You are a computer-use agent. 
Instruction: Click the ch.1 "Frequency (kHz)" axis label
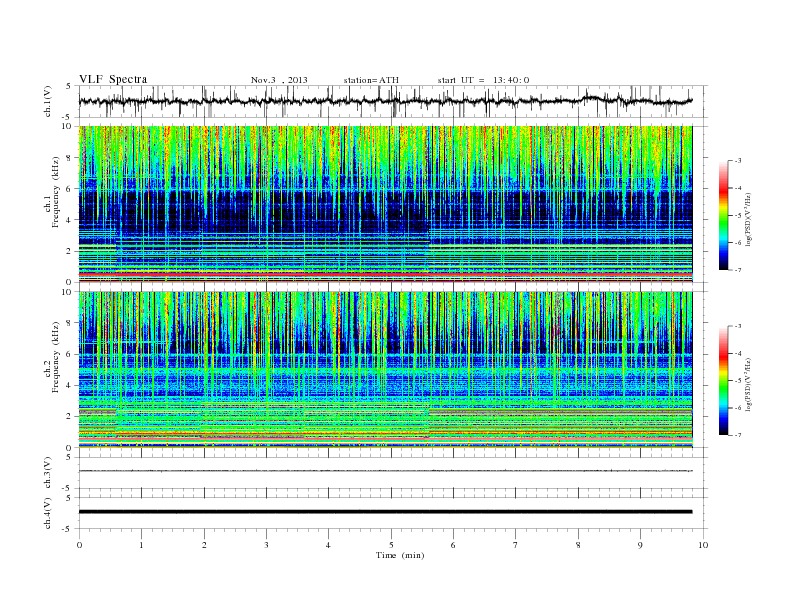pyautogui.click(x=56, y=192)
